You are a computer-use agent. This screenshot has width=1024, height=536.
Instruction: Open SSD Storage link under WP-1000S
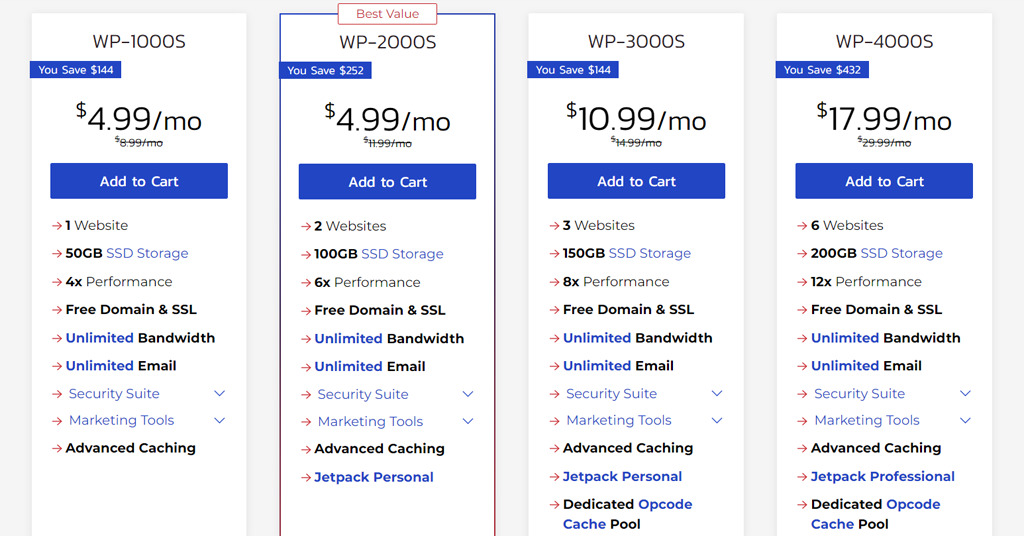coord(147,253)
